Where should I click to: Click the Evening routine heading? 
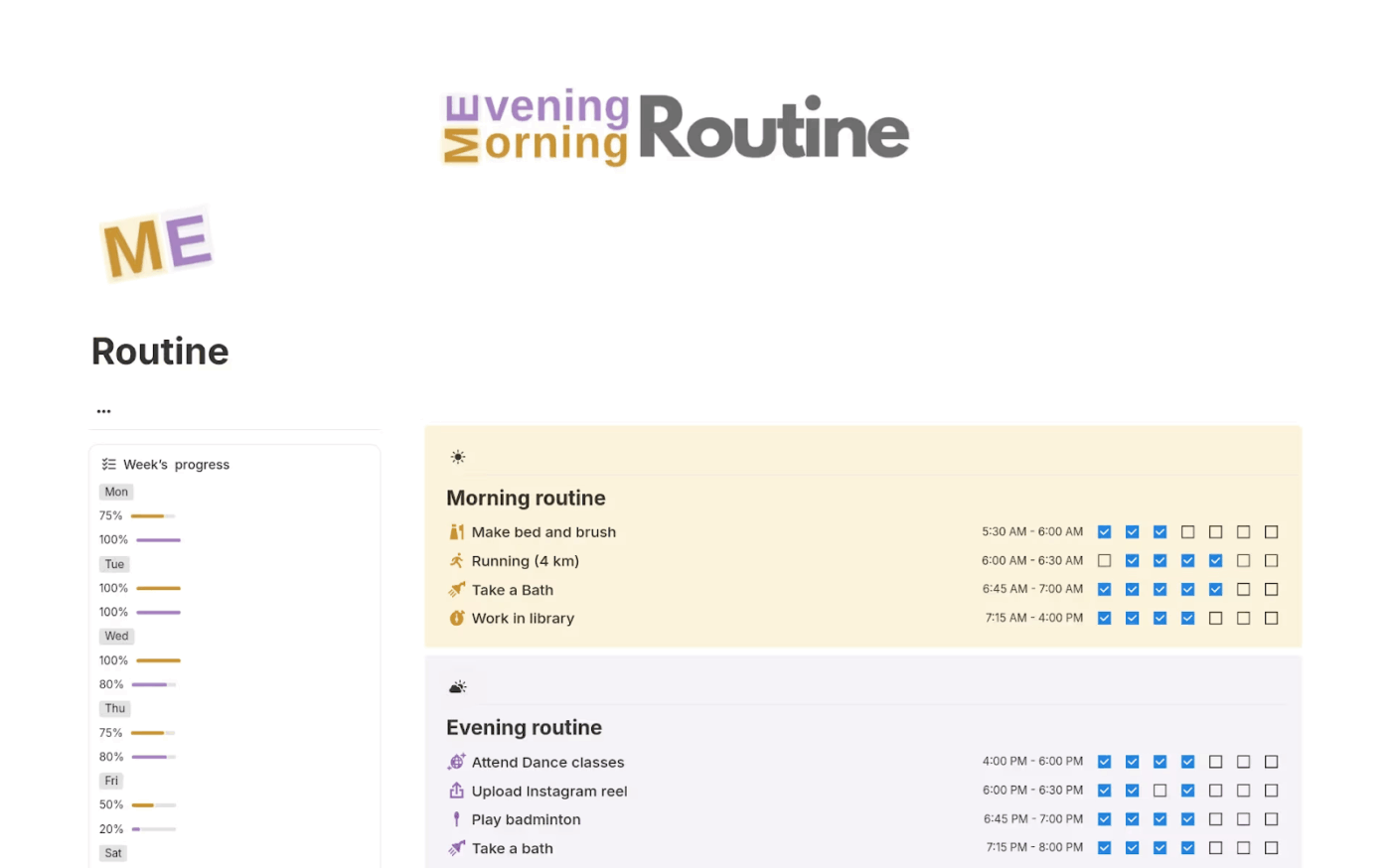tap(524, 727)
